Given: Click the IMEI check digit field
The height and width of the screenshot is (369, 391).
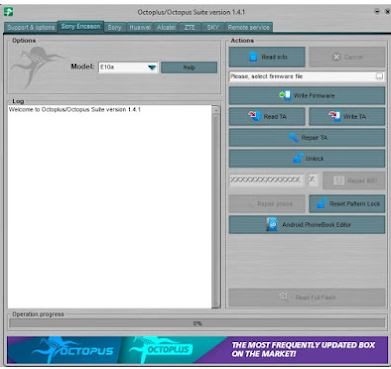Looking at the screenshot, I should (x=313, y=180).
